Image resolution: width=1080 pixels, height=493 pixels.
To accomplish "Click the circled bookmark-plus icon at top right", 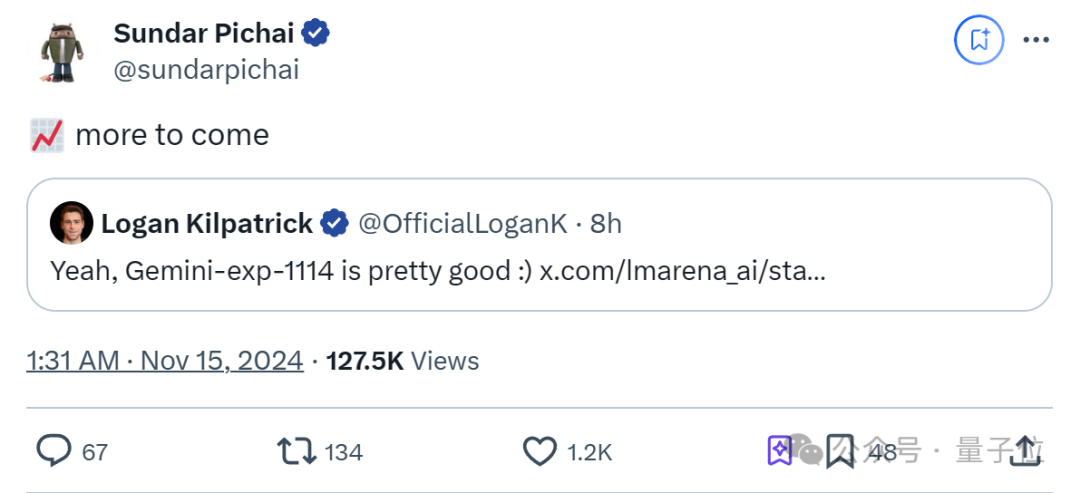I will tap(979, 40).
